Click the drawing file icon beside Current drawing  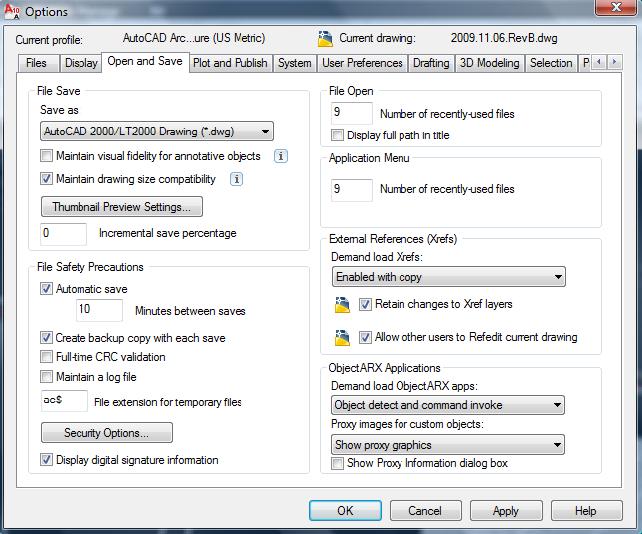pyautogui.click(x=325, y=38)
